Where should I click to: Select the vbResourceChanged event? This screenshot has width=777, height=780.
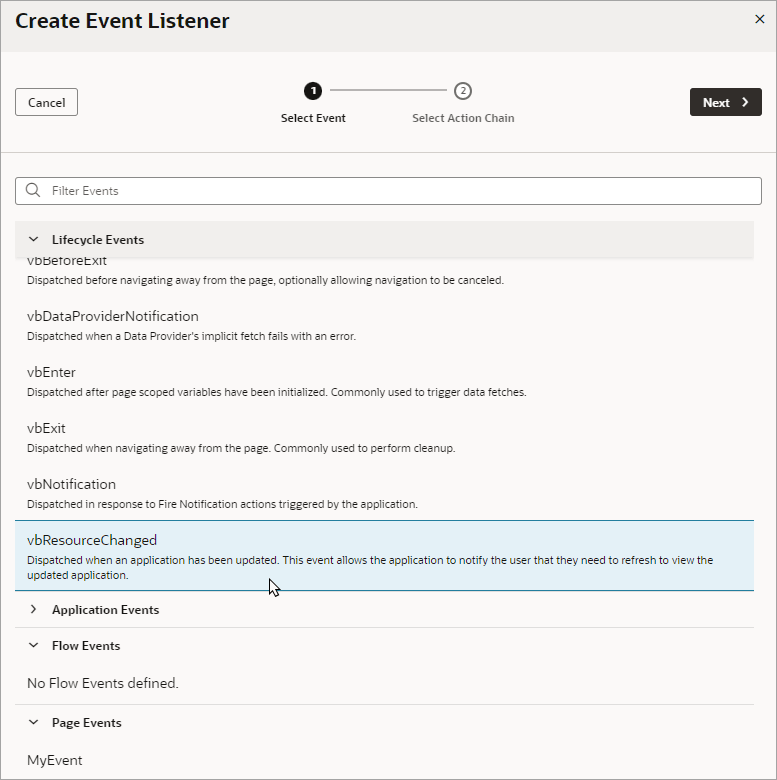pyautogui.click(x=384, y=556)
